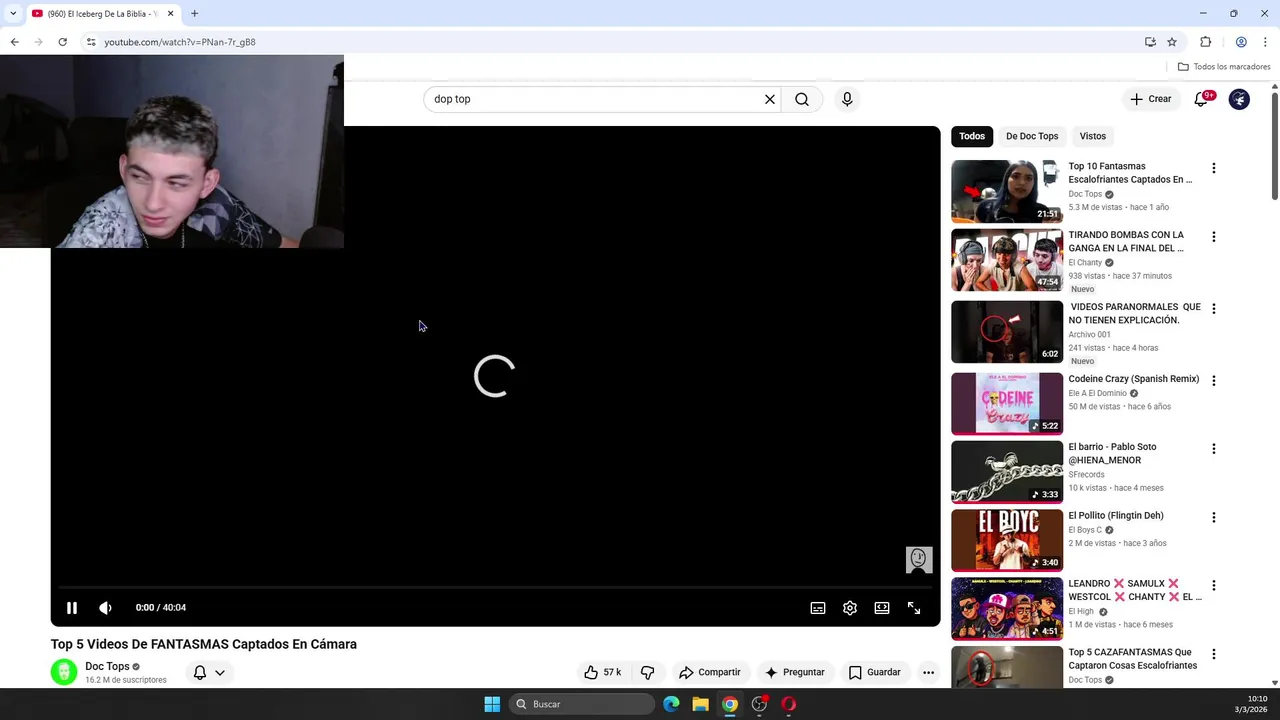This screenshot has height=720, width=1280.
Task: Open options for Top 5 CAZAFANTASMAS video
Action: click(1214, 654)
